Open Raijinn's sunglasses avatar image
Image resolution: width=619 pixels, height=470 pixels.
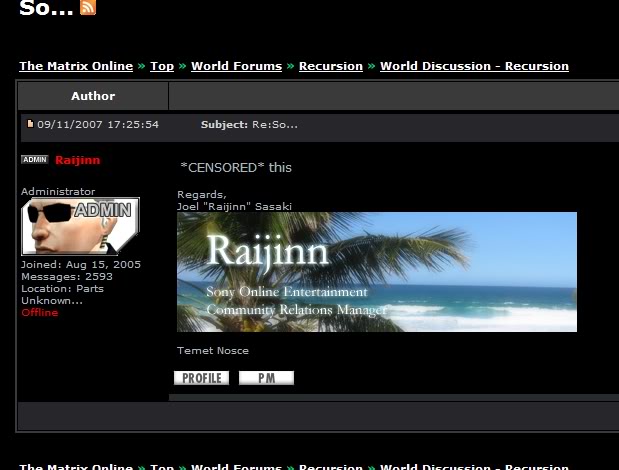(x=80, y=226)
